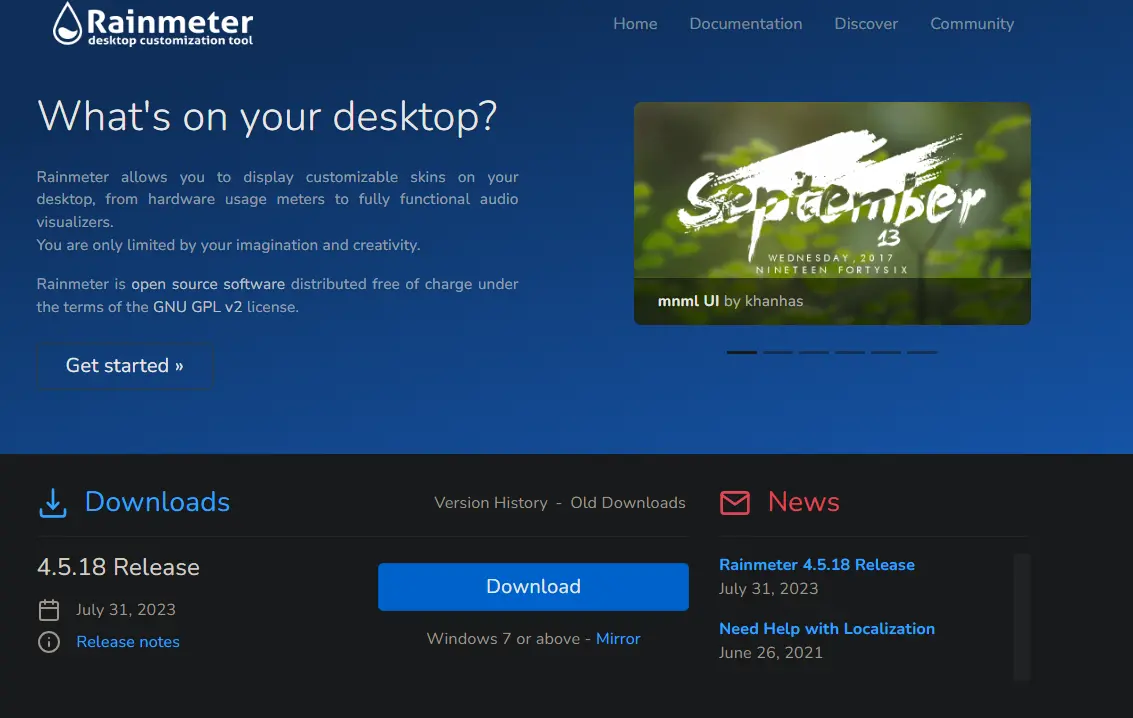Select the fourth carousel slide indicator
This screenshot has height=718, width=1133.
(x=850, y=352)
